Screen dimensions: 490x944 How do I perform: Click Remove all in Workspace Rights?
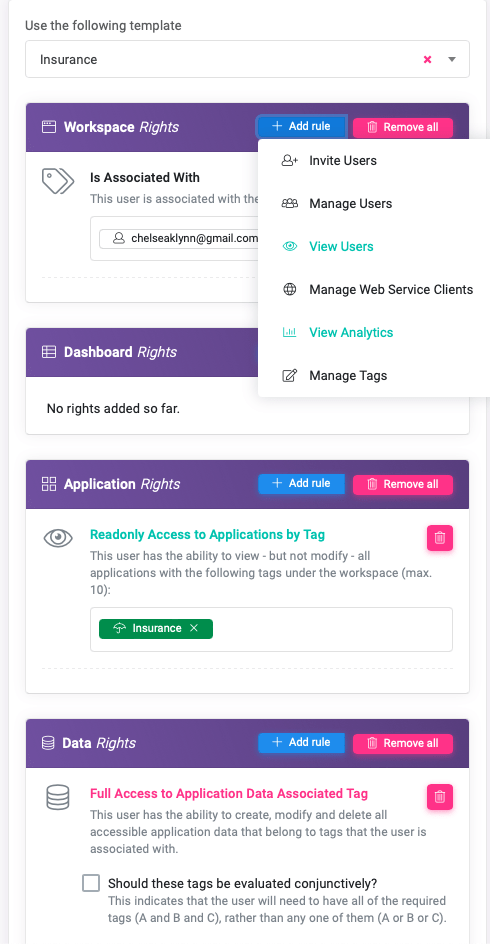[403, 127]
